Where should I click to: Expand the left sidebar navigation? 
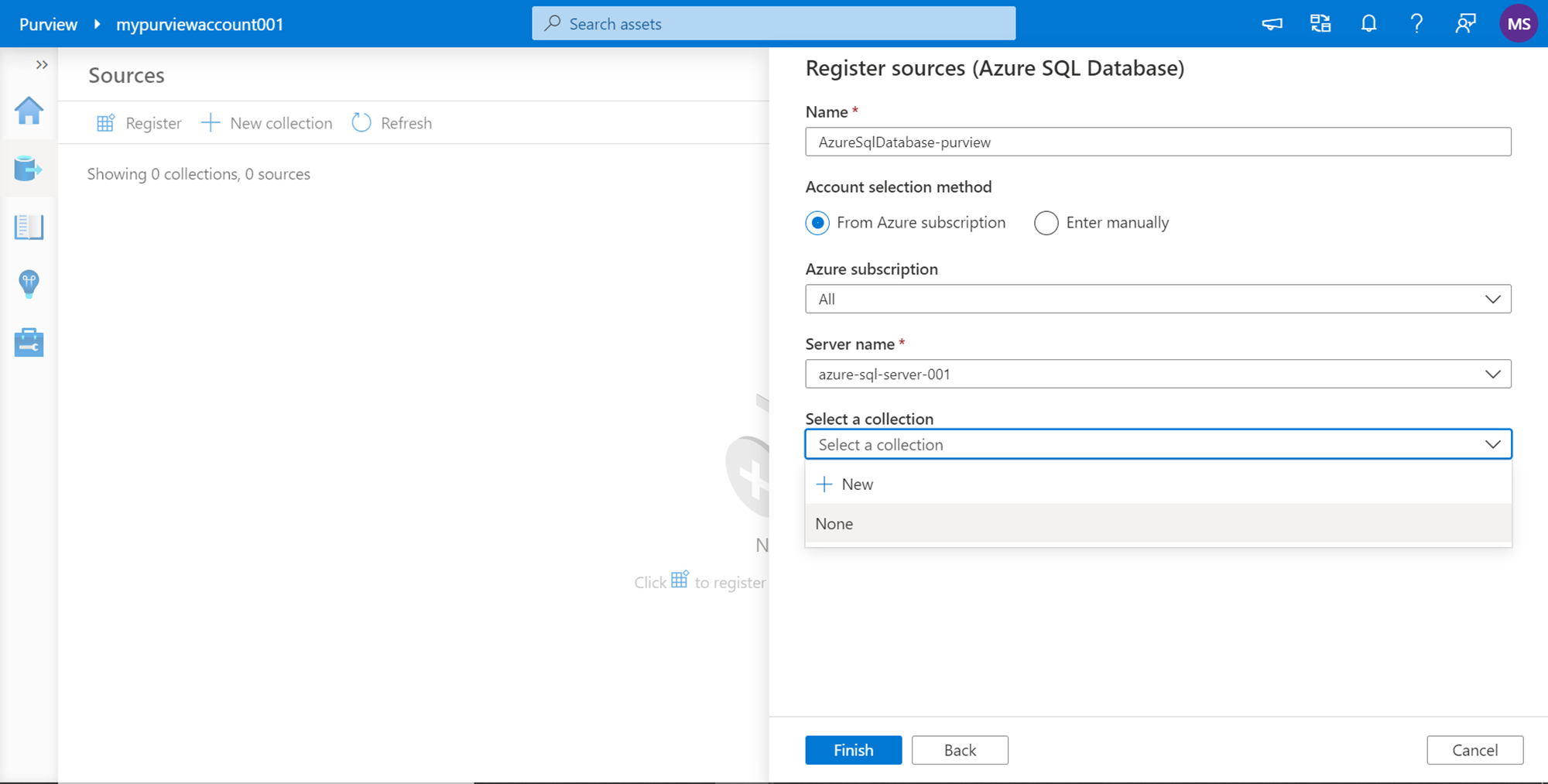coord(42,65)
